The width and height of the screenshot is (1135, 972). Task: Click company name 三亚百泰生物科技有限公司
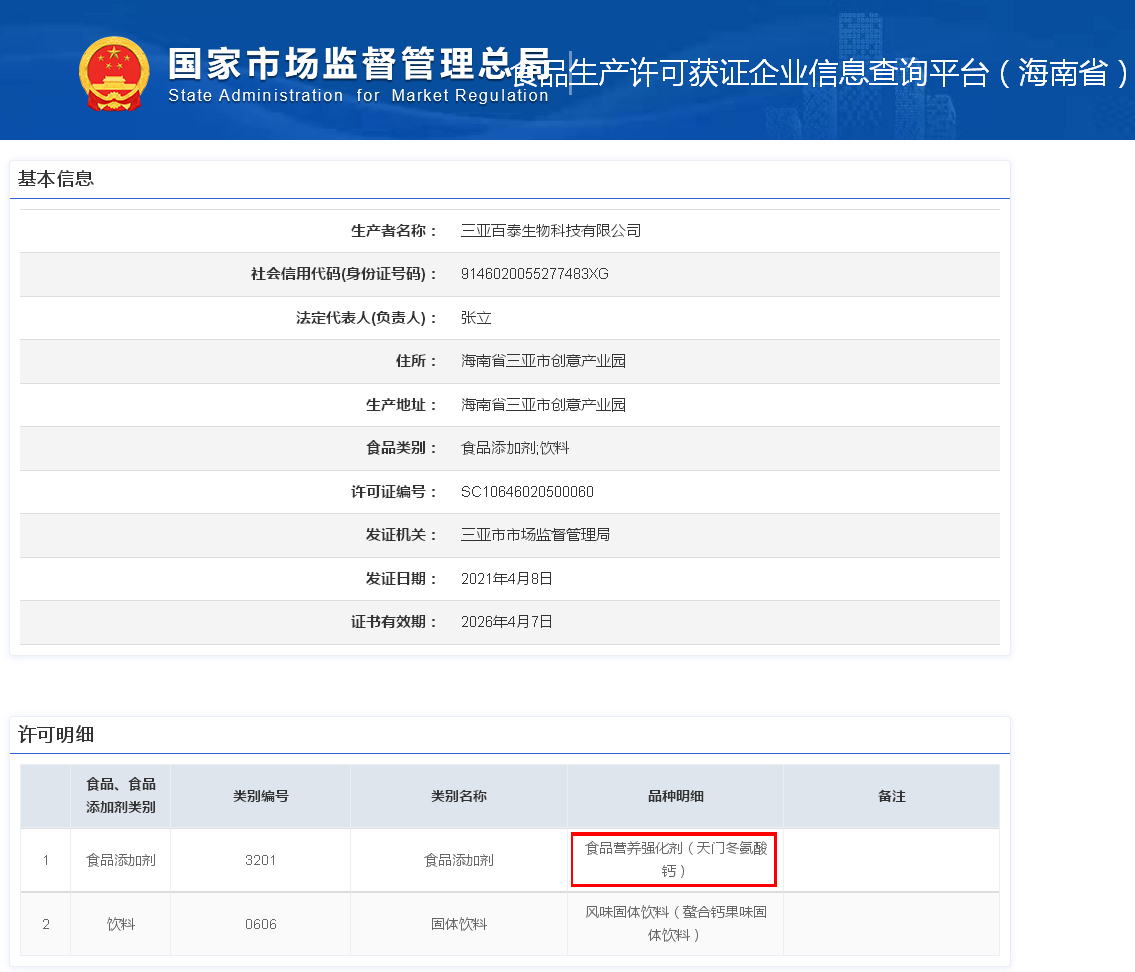click(x=550, y=231)
